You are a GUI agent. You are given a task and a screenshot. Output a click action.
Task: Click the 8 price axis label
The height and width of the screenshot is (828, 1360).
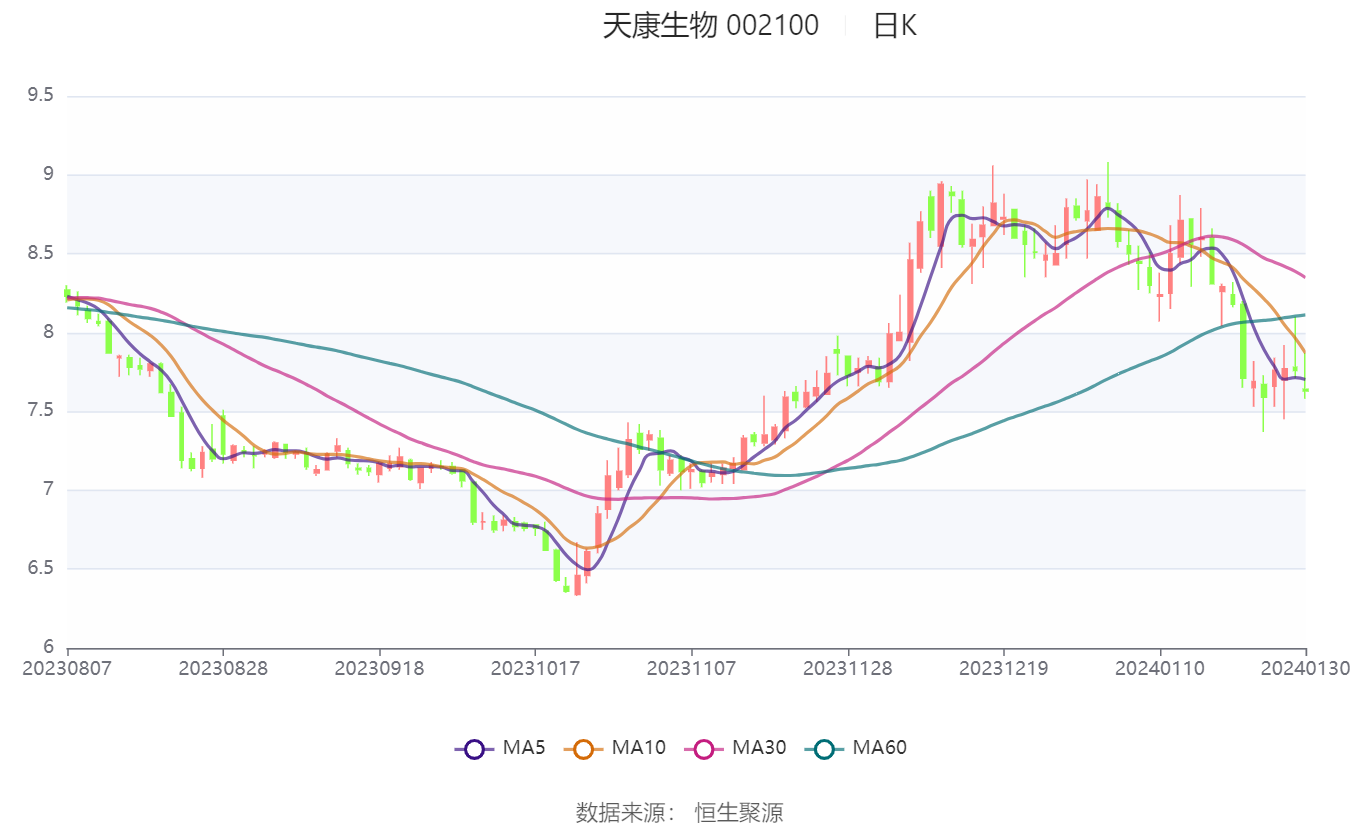[x=47, y=332]
